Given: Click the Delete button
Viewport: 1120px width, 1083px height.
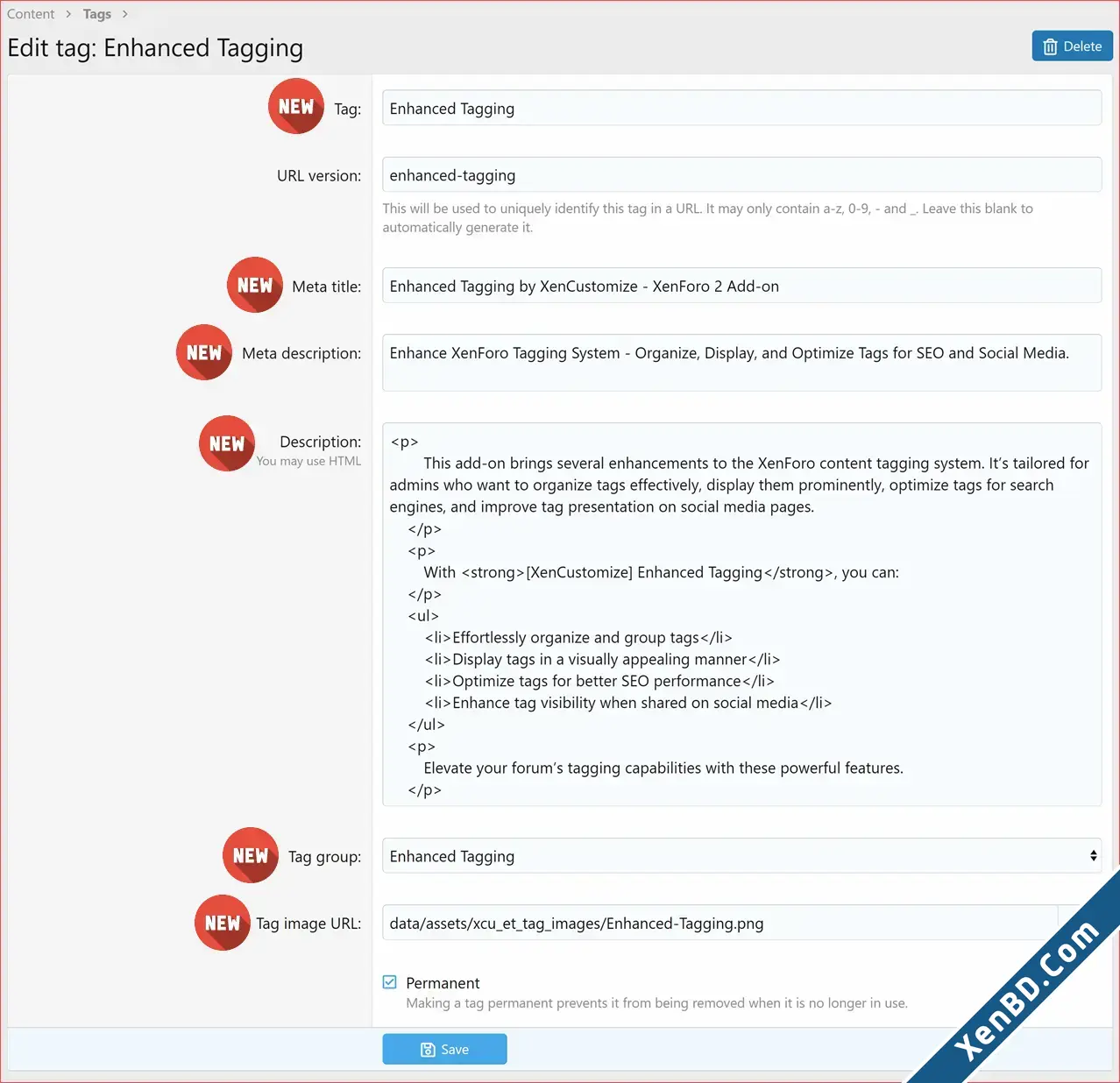Looking at the screenshot, I should click(x=1072, y=46).
